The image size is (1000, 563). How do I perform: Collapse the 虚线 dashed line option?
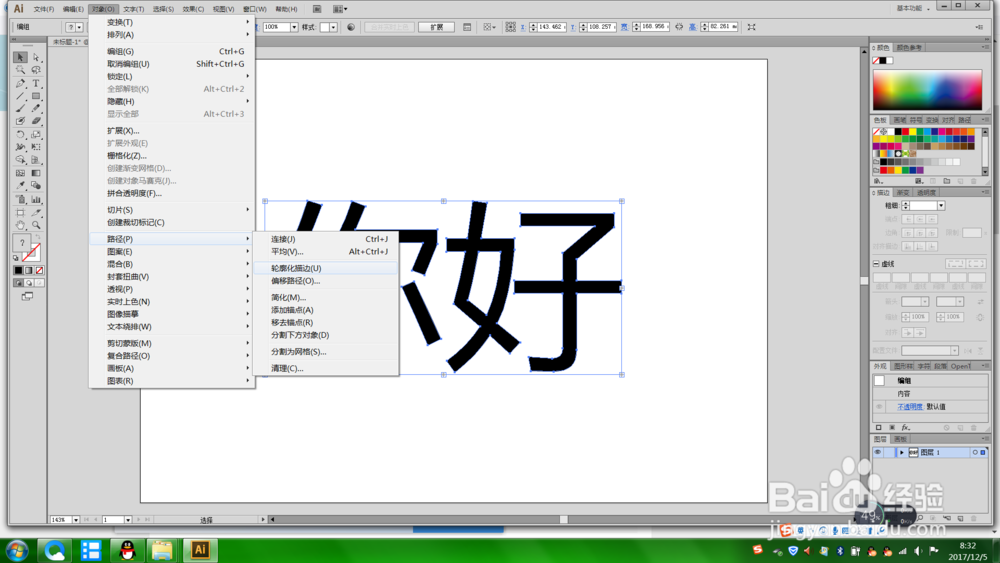[877, 264]
